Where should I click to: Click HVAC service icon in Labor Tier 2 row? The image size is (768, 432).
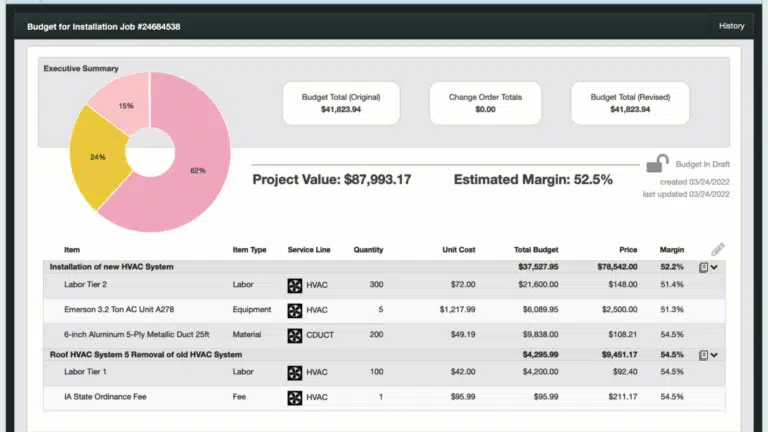295,286
